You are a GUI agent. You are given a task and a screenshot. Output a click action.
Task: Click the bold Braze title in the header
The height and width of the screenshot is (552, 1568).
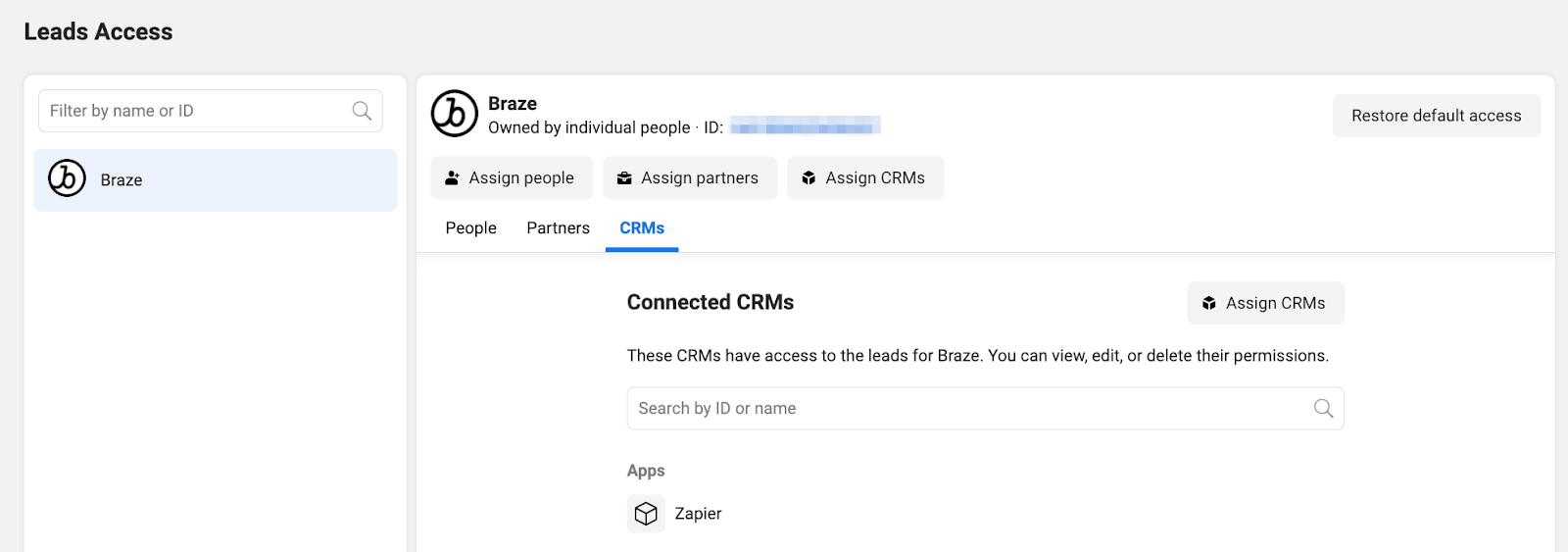513,104
